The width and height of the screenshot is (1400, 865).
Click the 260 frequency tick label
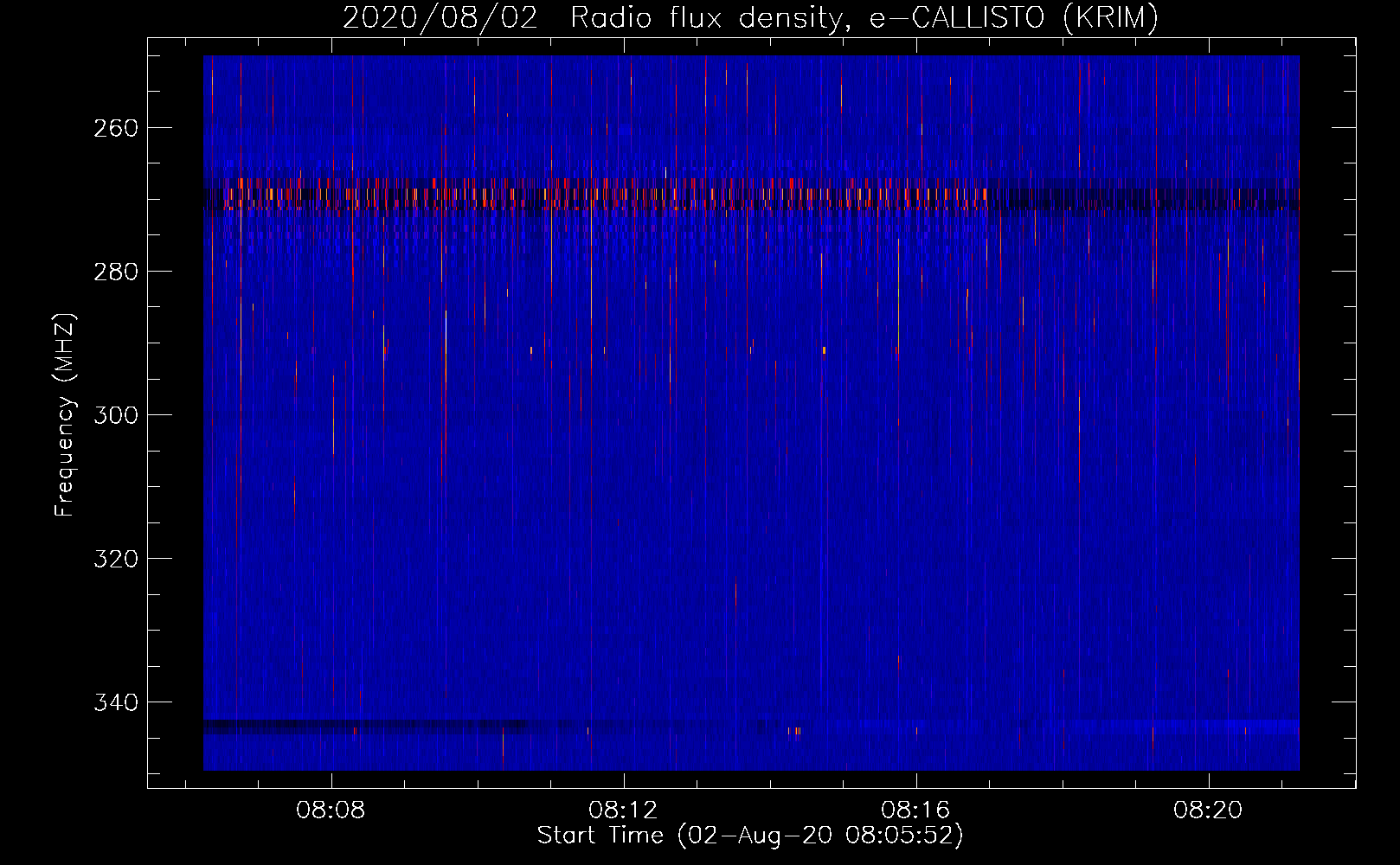[115, 128]
